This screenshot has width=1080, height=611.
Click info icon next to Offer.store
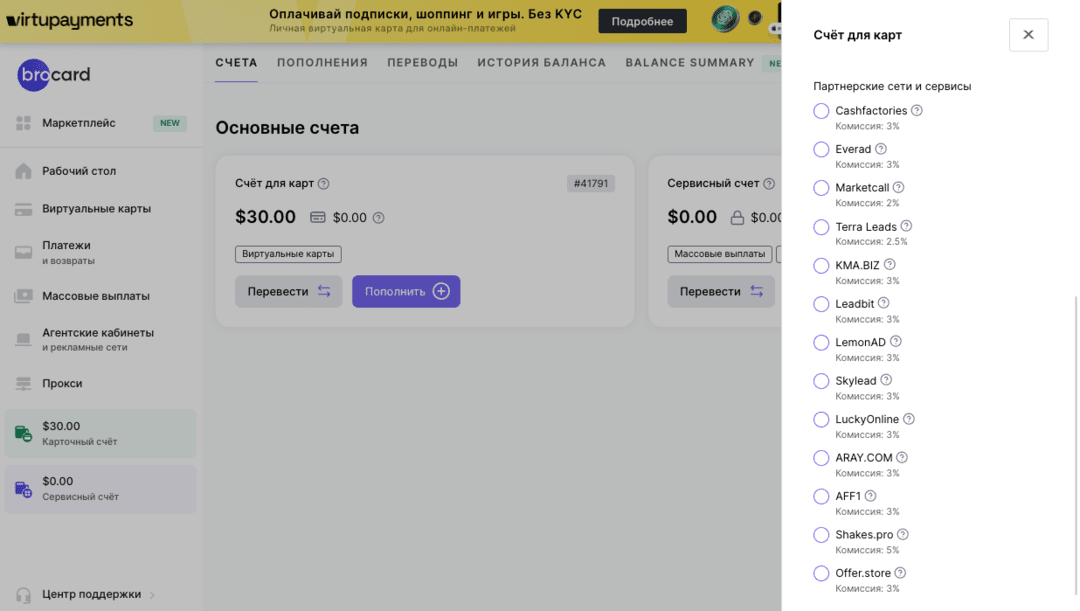[900, 573]
